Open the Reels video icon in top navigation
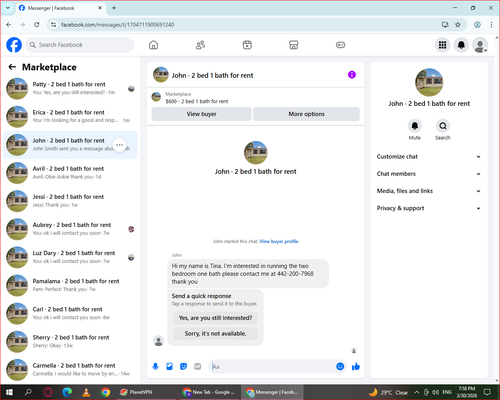 coord(247,45)
